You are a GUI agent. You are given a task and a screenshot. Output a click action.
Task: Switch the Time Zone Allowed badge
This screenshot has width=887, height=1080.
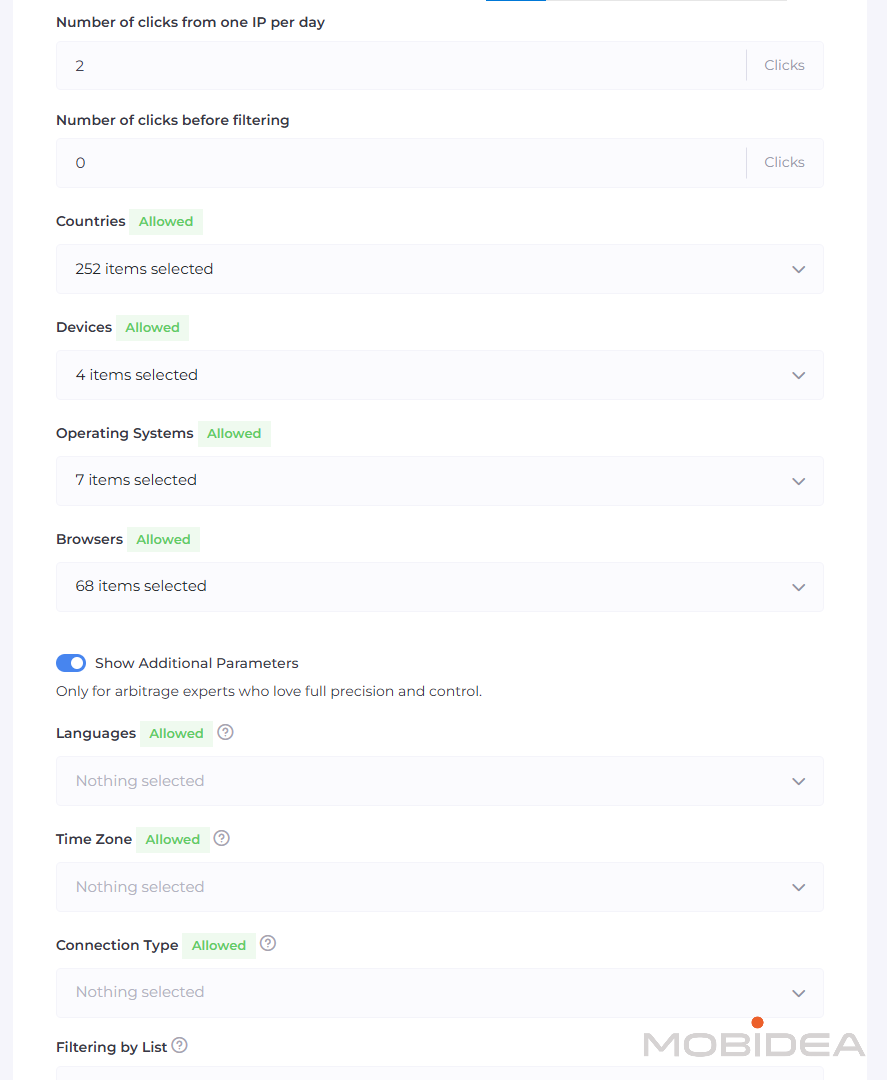(172, 840)
